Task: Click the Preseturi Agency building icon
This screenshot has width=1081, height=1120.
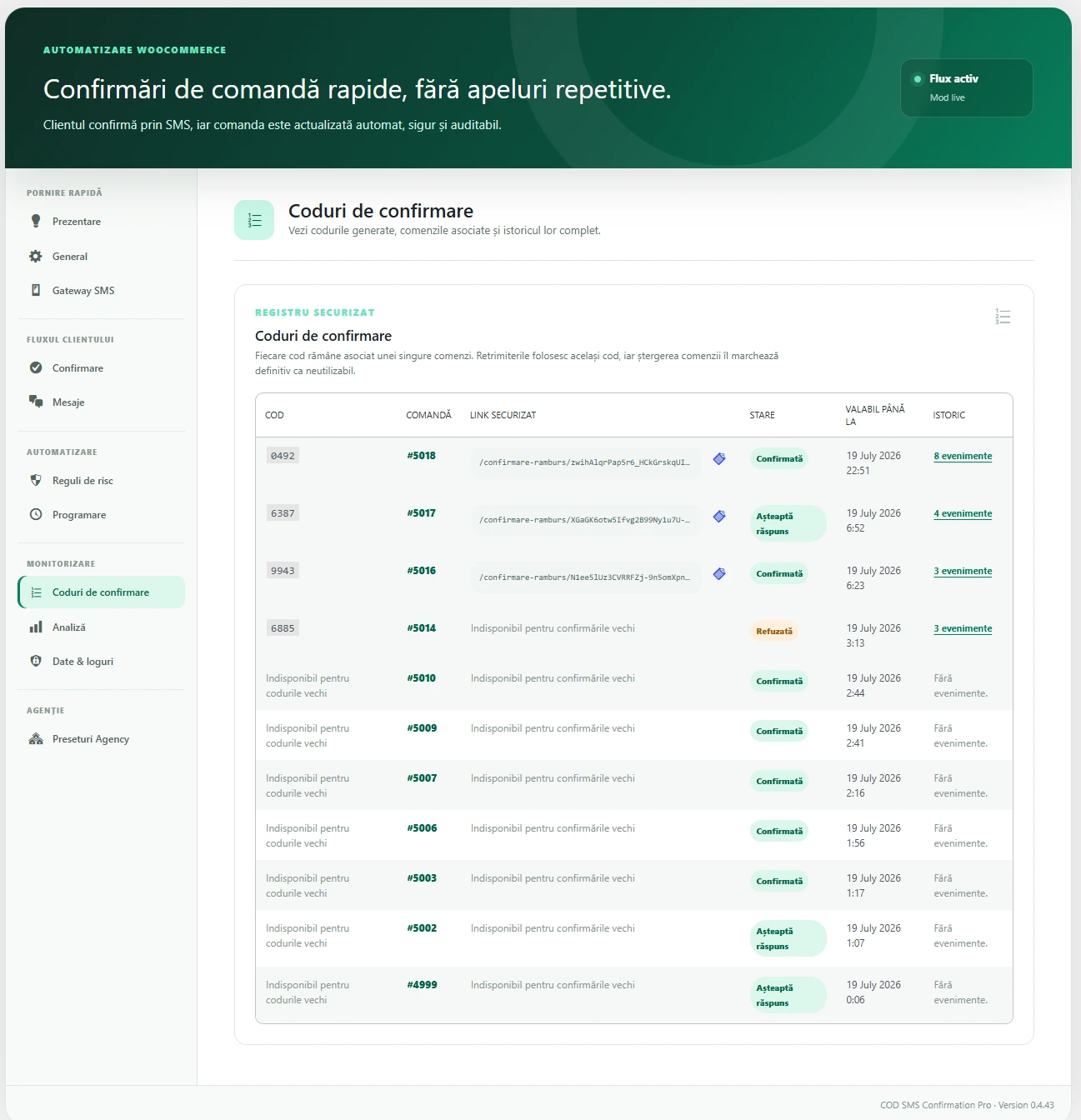Action: (x=36, y=738)
